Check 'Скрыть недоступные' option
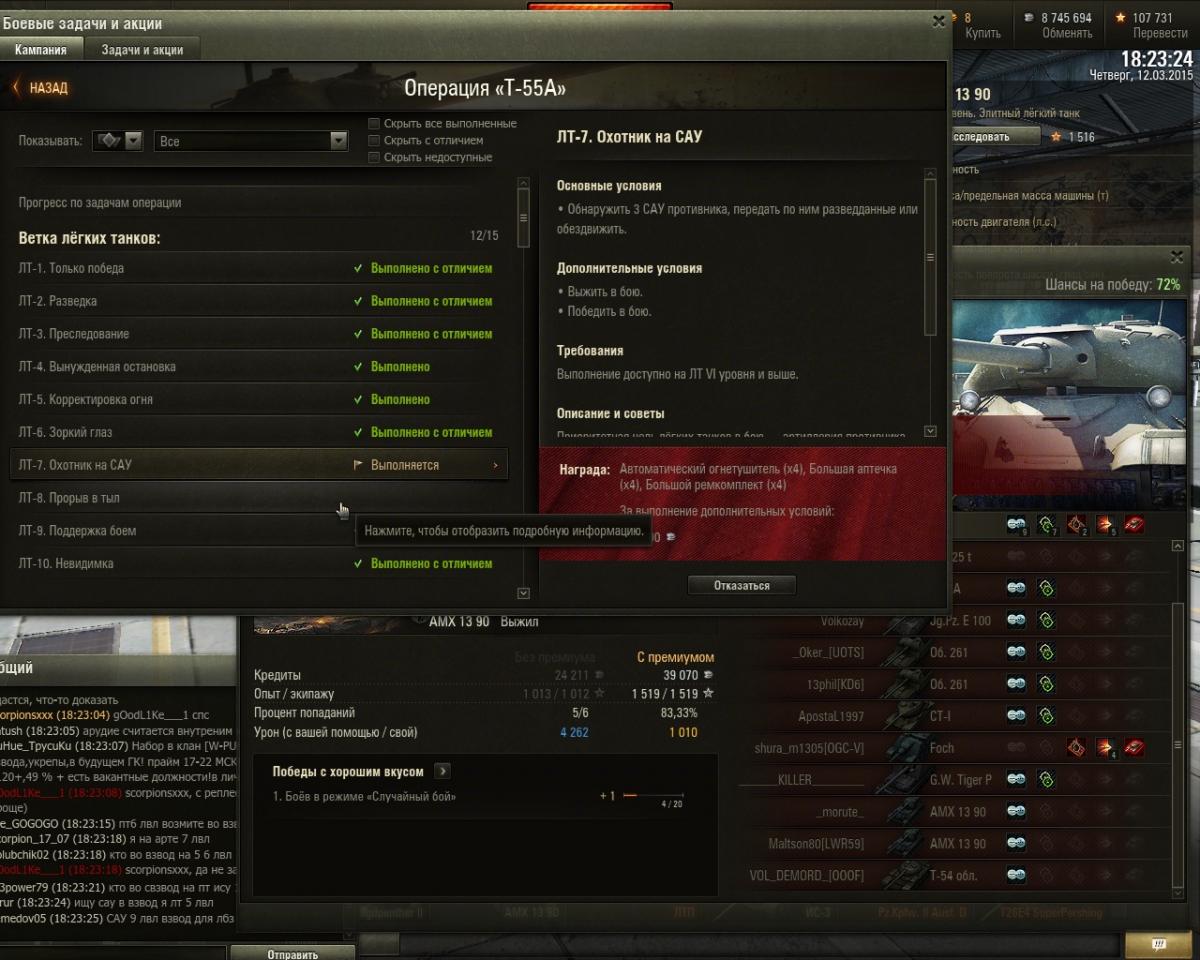This screenshot has width=1200, height=960. (x=375, y=158)
